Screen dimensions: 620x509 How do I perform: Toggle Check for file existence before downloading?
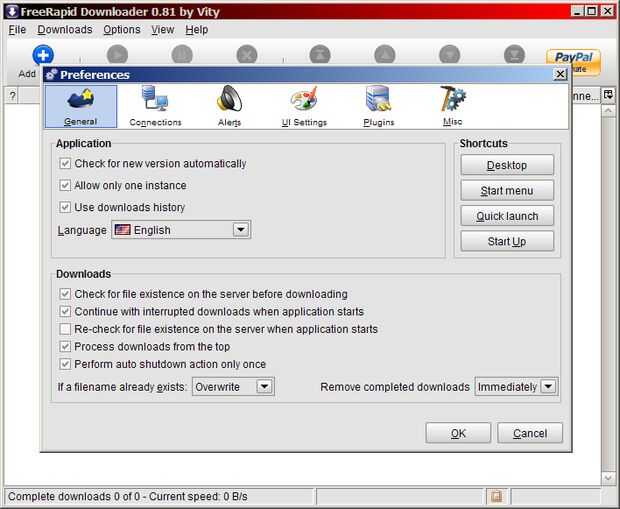point(65,294)
